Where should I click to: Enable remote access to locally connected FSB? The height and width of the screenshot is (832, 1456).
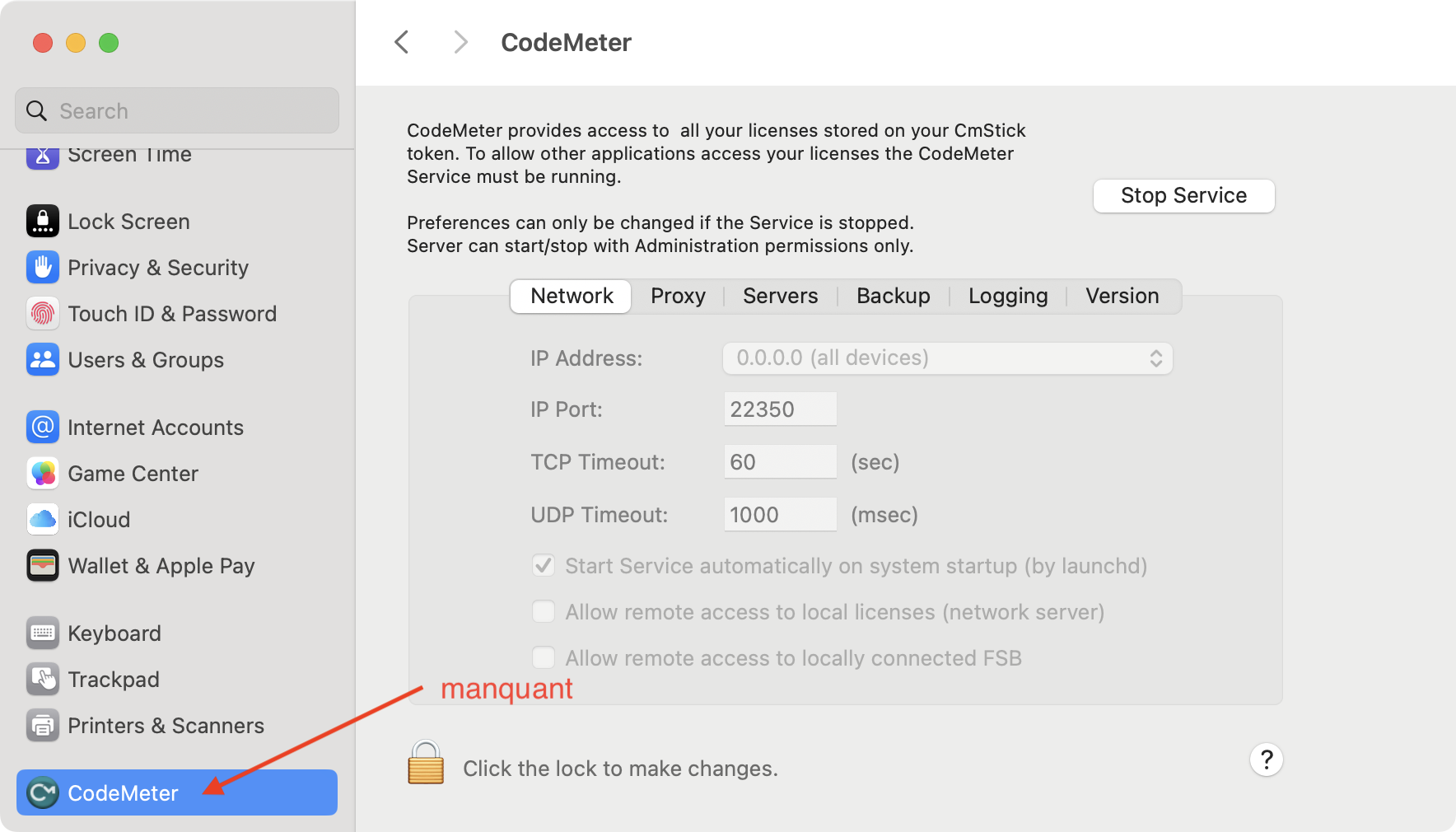coord(544,658)
